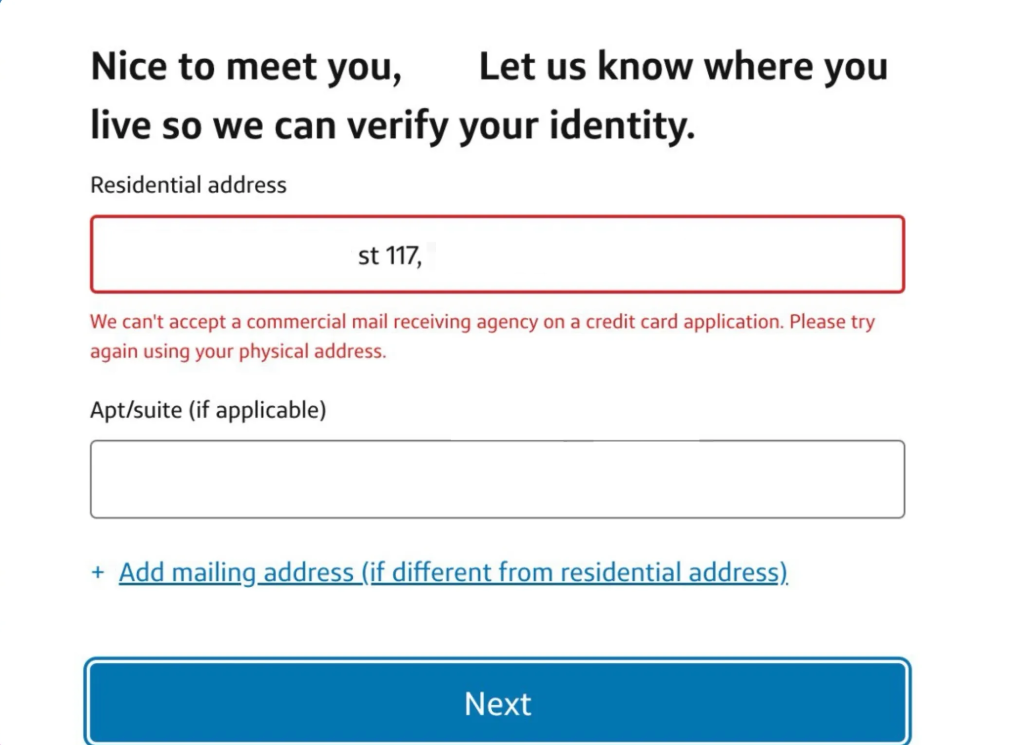Click the Next button

[498, 703]
